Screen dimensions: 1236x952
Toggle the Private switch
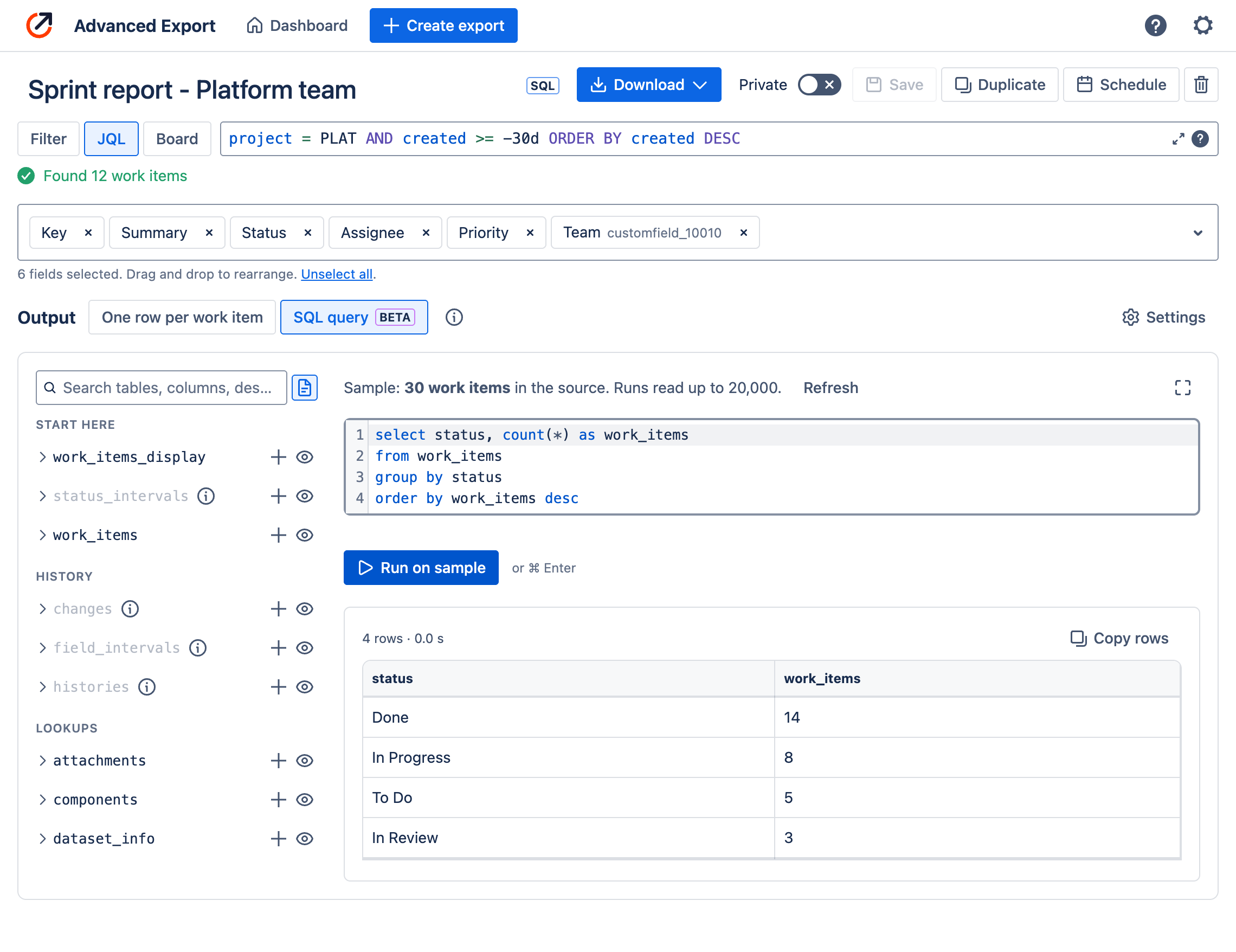pos(819,85)
